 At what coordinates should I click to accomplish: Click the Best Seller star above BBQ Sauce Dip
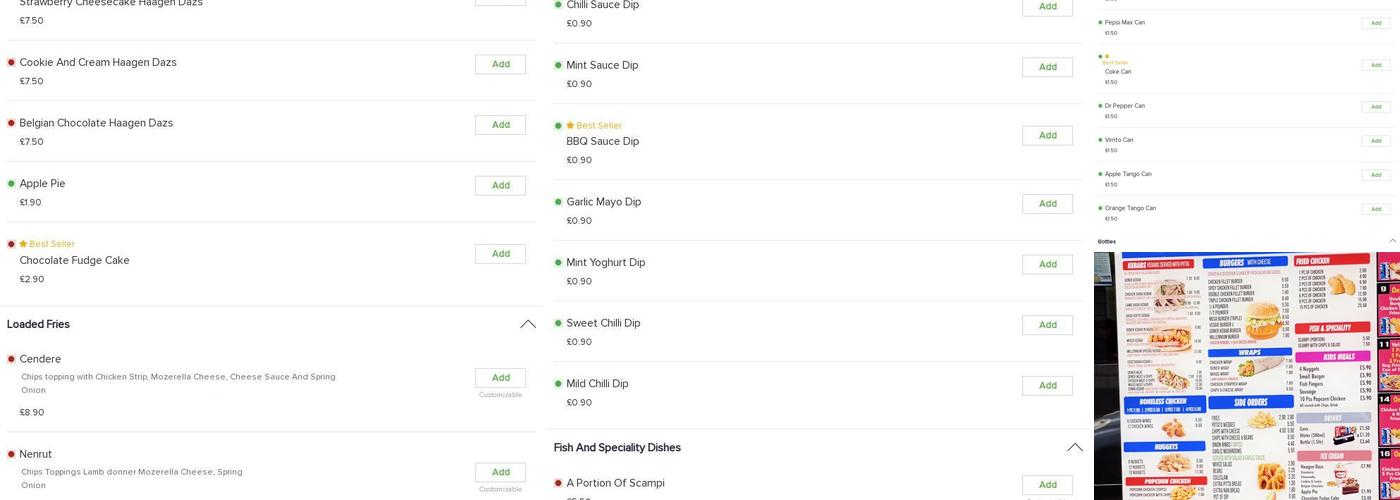(x=570, y=126)
